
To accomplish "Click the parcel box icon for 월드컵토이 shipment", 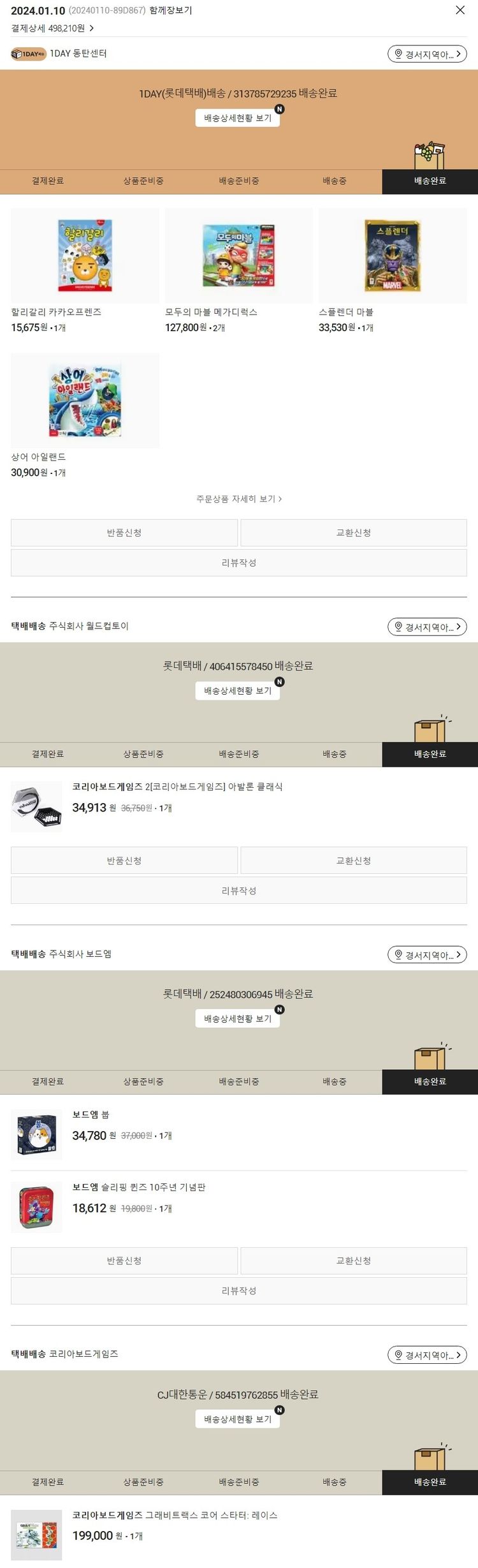I will 430,729.
